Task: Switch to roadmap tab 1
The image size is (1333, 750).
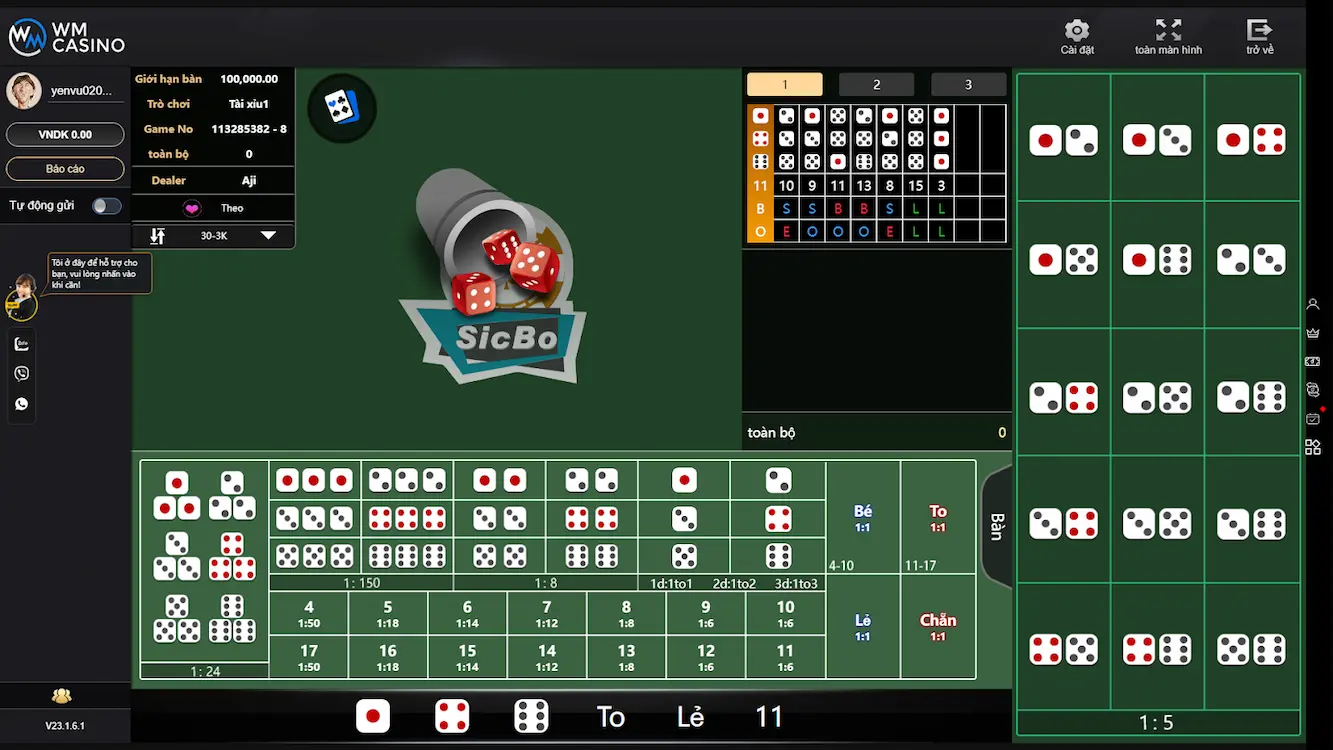Action: click(785, 85)
